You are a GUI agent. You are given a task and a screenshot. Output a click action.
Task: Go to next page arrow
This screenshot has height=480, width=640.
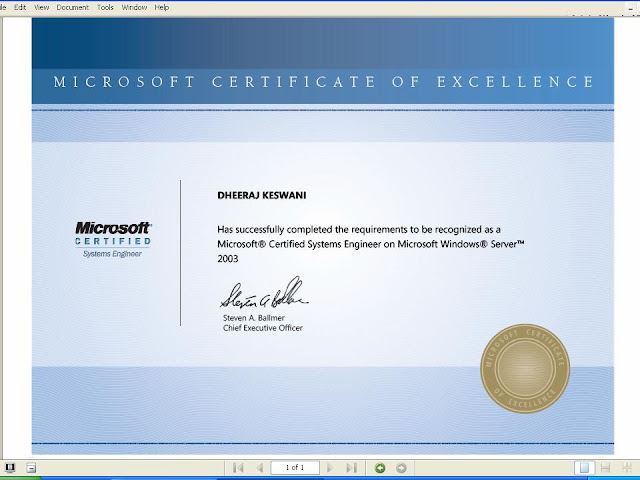pyautogui.click(x=330, y=468)
